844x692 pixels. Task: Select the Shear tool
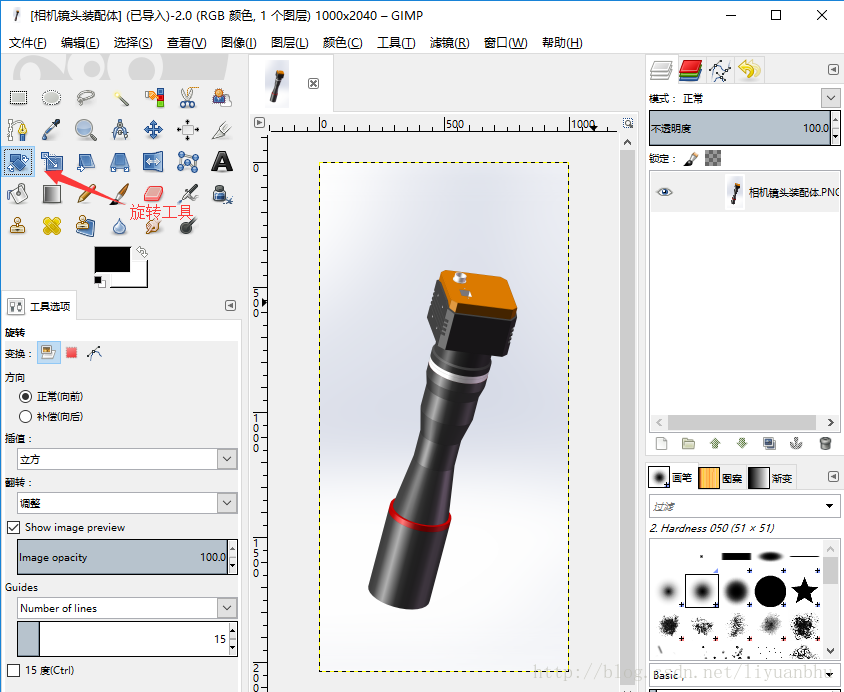86,161
